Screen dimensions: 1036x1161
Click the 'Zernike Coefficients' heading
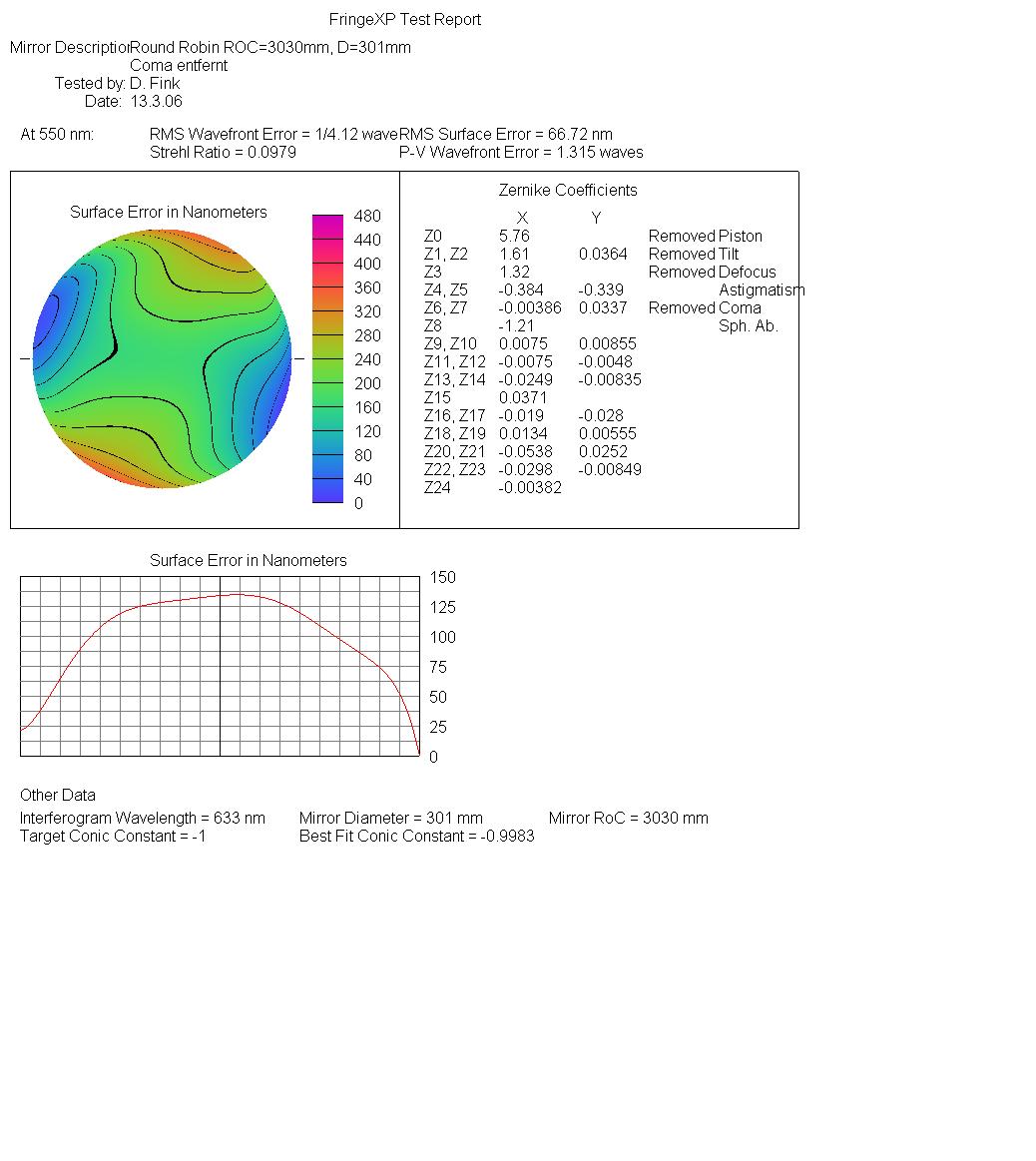[568, 191]
